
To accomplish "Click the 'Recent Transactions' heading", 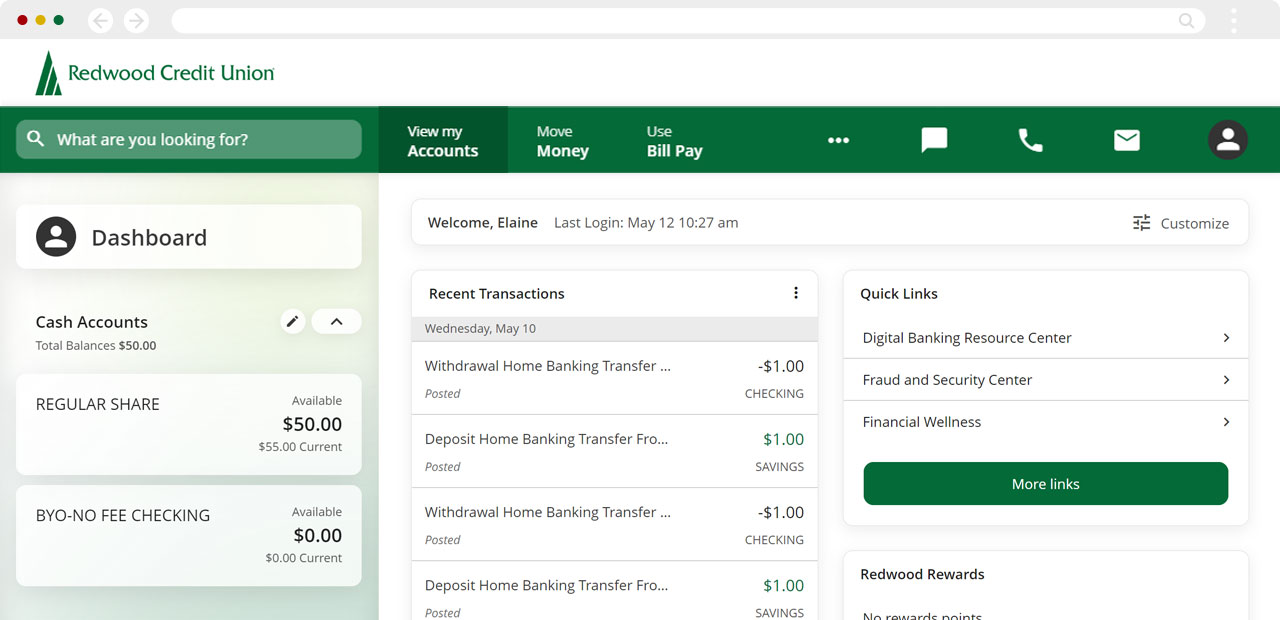I will [x=497, y=293].
